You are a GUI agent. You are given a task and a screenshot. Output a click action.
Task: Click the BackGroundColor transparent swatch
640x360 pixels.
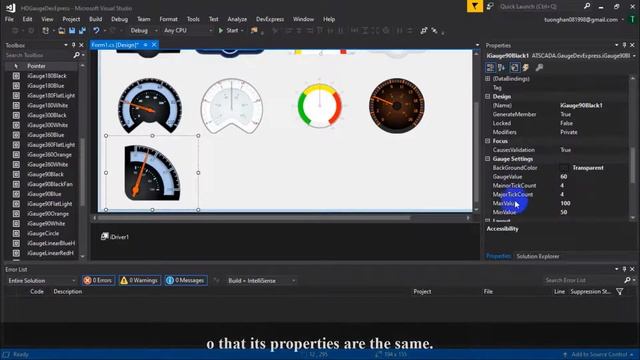point(564,168)
